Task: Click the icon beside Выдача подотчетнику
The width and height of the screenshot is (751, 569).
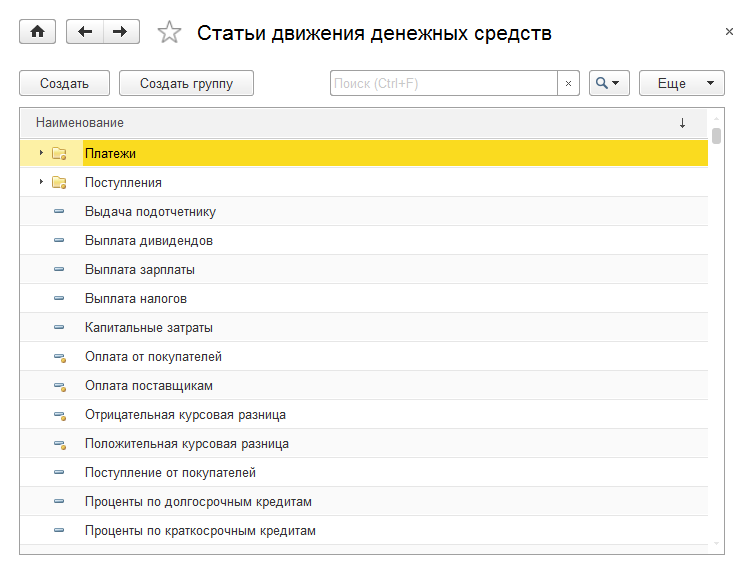Action: [x=59, y=212]
